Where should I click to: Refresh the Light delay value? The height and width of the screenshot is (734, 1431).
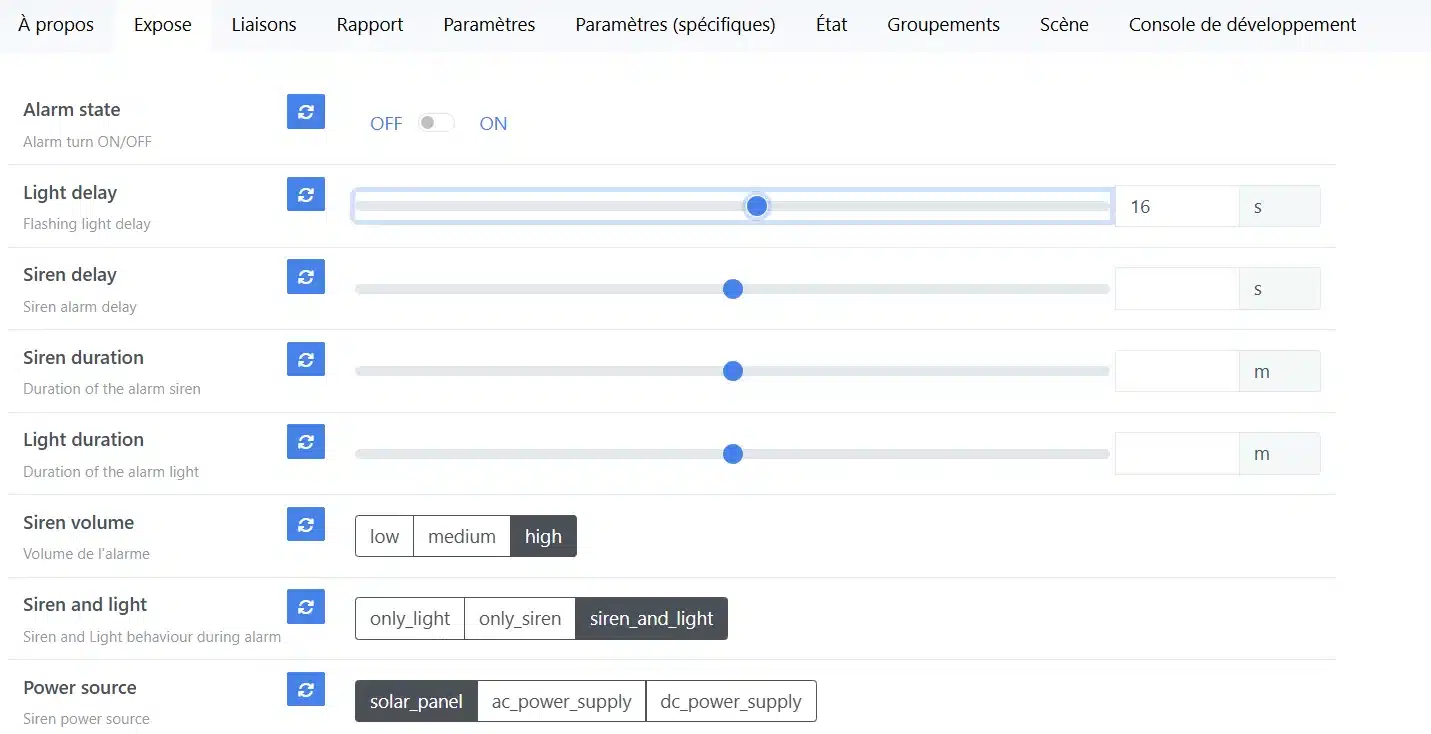[x=306, y=194]
